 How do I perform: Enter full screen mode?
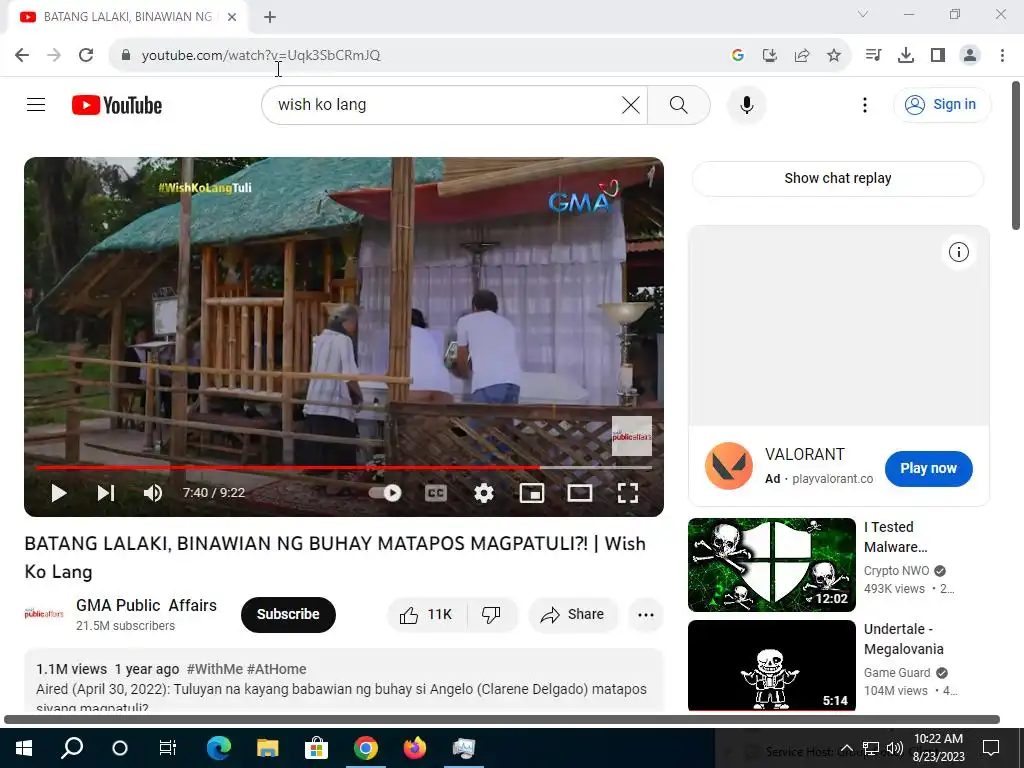point(628,492)
